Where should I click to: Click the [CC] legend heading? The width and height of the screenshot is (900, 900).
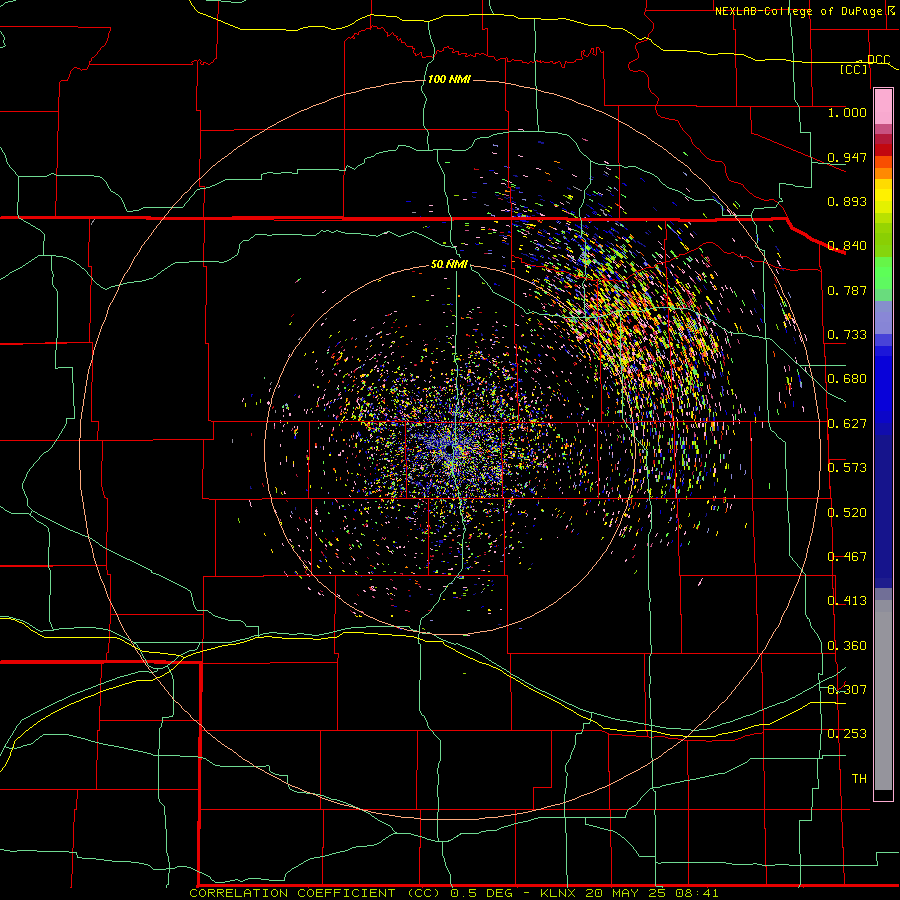(854, 69)
